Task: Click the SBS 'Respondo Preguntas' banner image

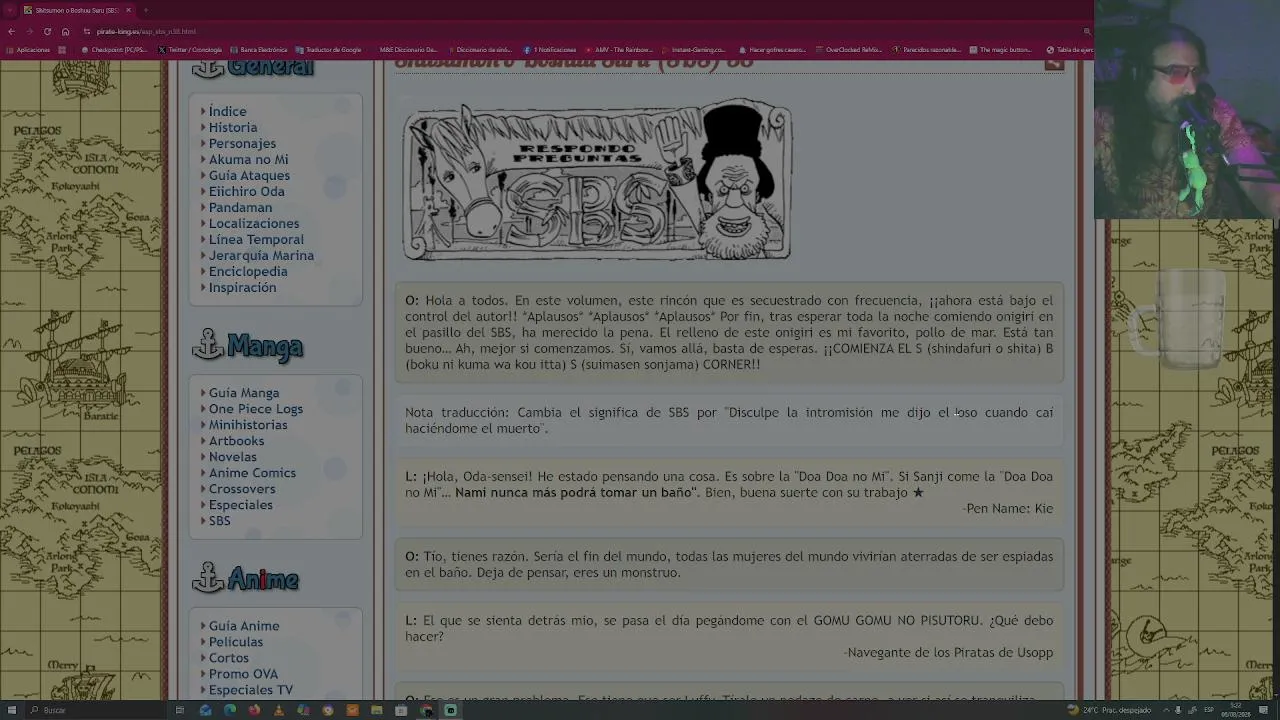Action: [x=597, y=180]
